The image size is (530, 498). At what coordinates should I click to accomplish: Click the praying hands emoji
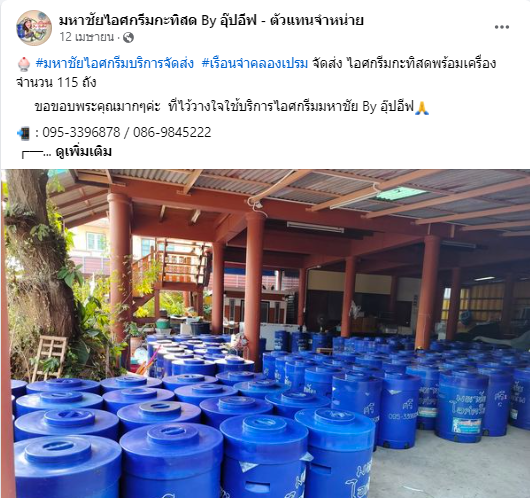pyautogui.click(x=421, y=108)
